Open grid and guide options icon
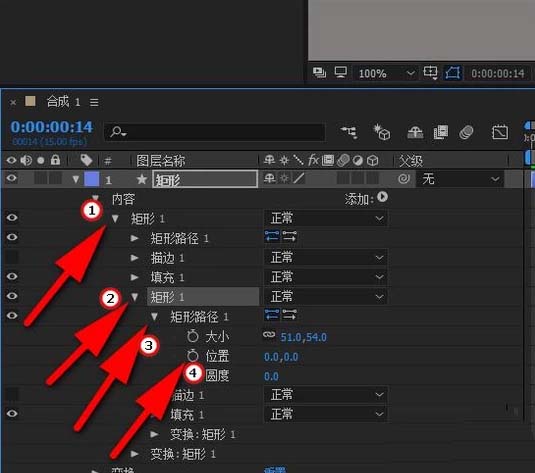Image resolution: width=535 pixels, height=473 pixels. 430,72
